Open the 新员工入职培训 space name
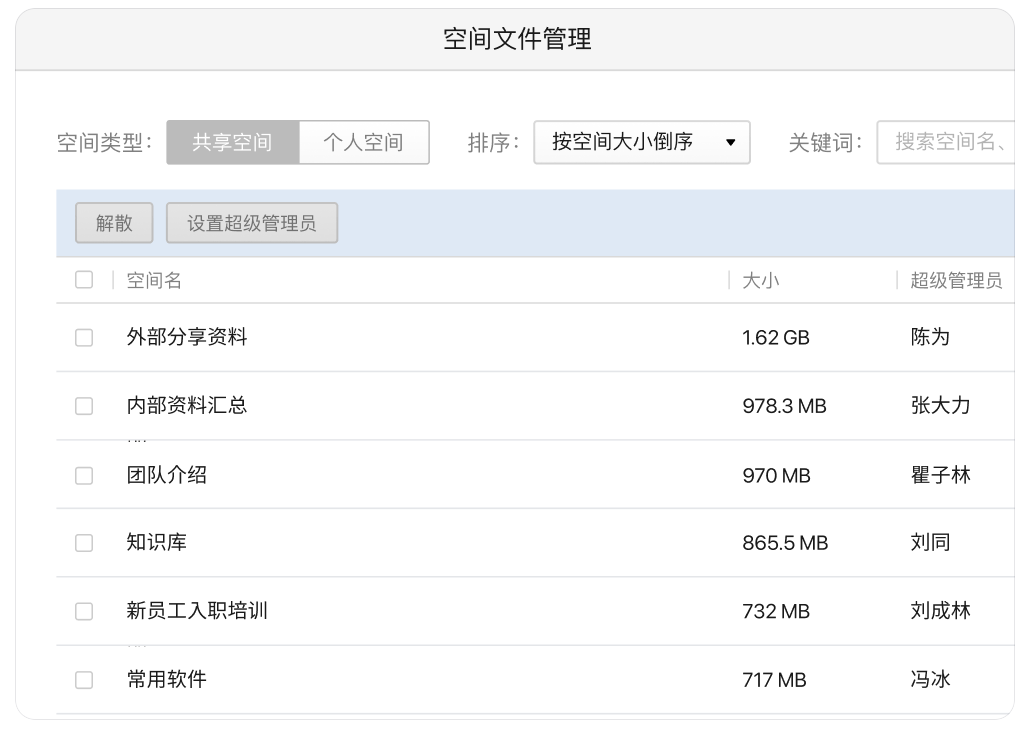The image size is (1026, 736). pos(197,611)
